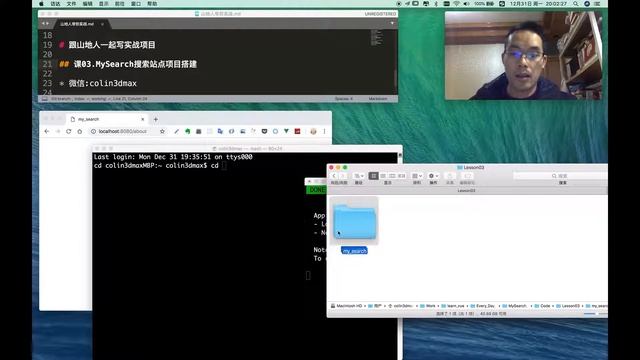Open the 帮助 menu in menu bar

coord(152,4)
